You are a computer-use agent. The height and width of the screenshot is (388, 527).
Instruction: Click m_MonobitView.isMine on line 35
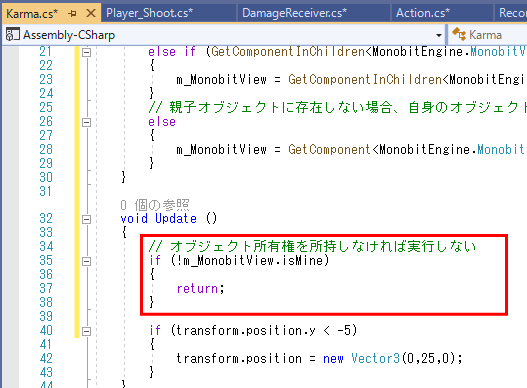pyautogui.click(x=253, y=261)
